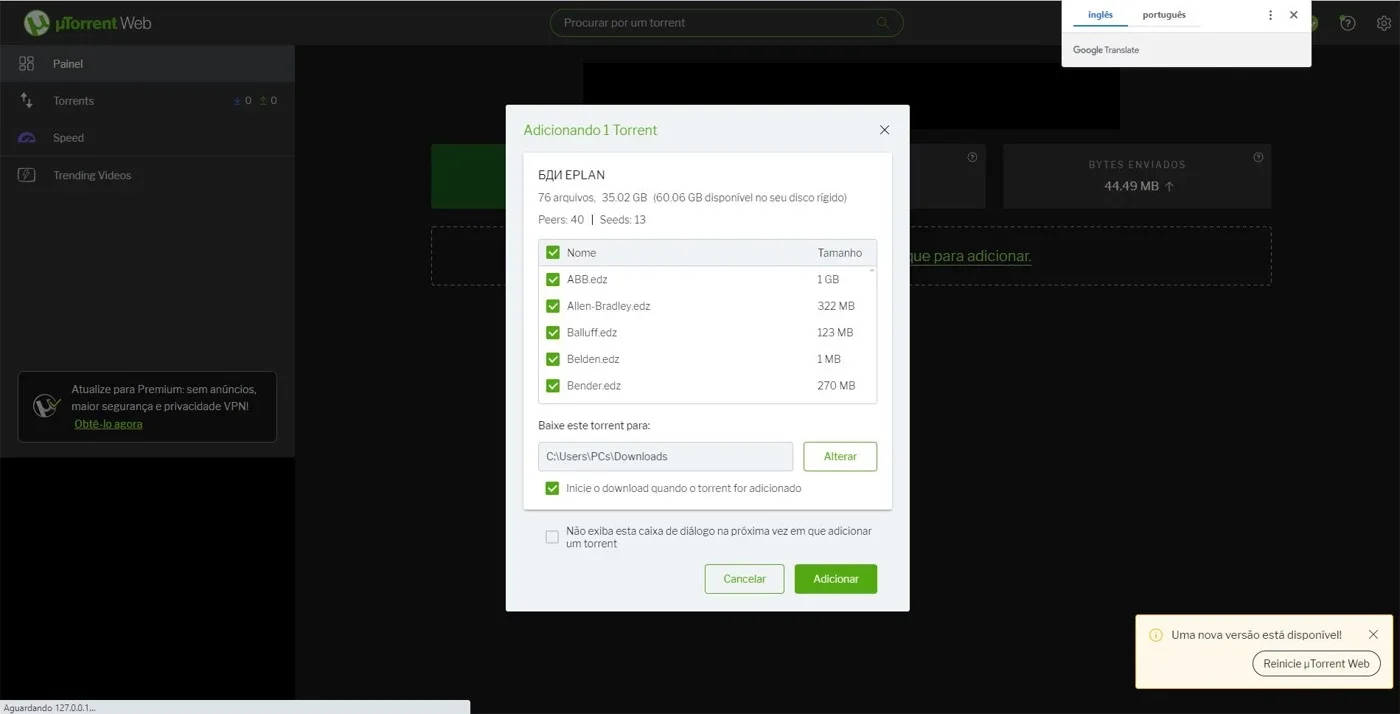1400x714 pixels.
Task: Click the Premium µTorrent promo icon
Action: [46, 406]
